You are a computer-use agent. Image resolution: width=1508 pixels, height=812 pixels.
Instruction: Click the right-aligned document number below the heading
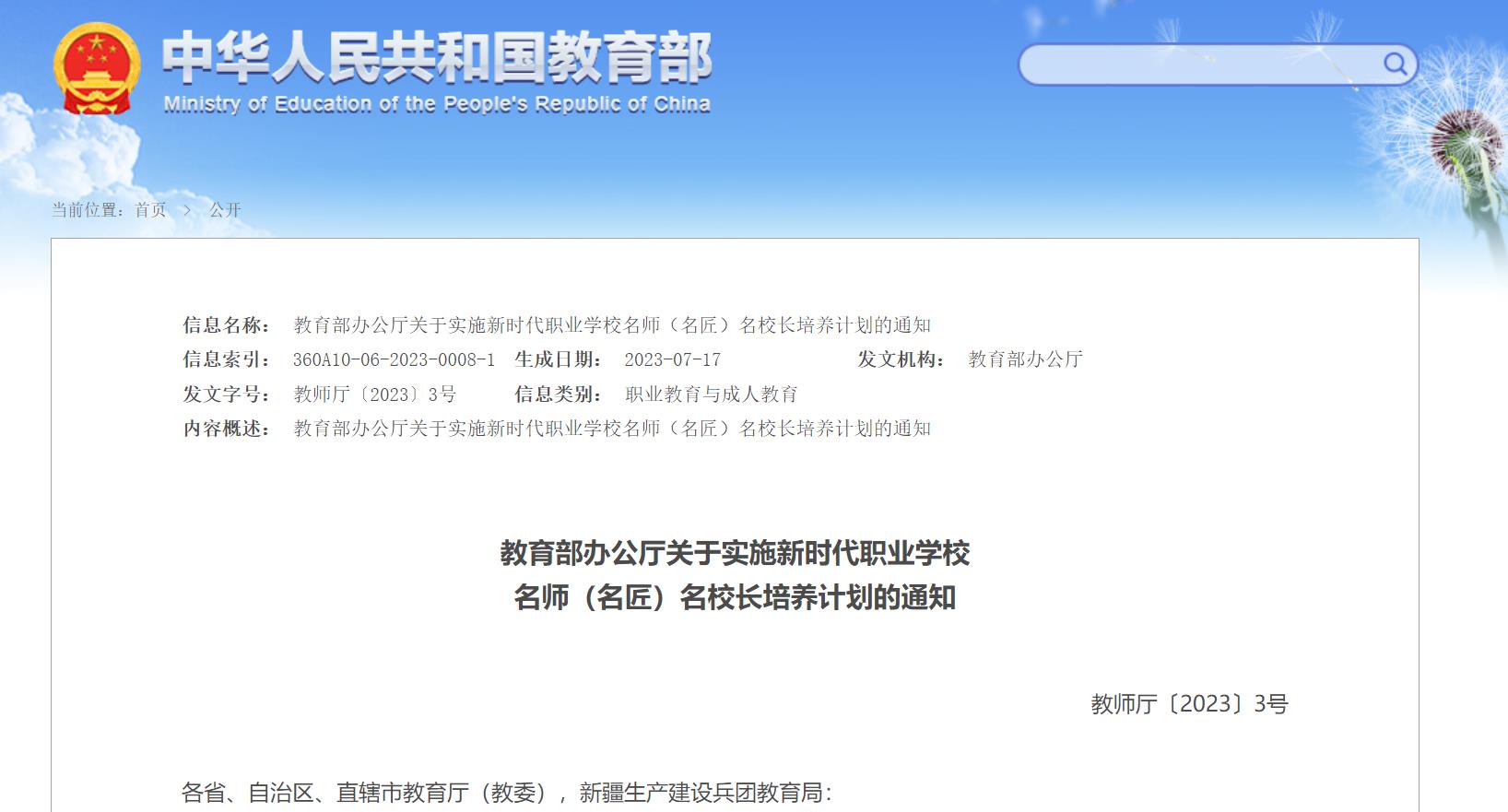1189,704
